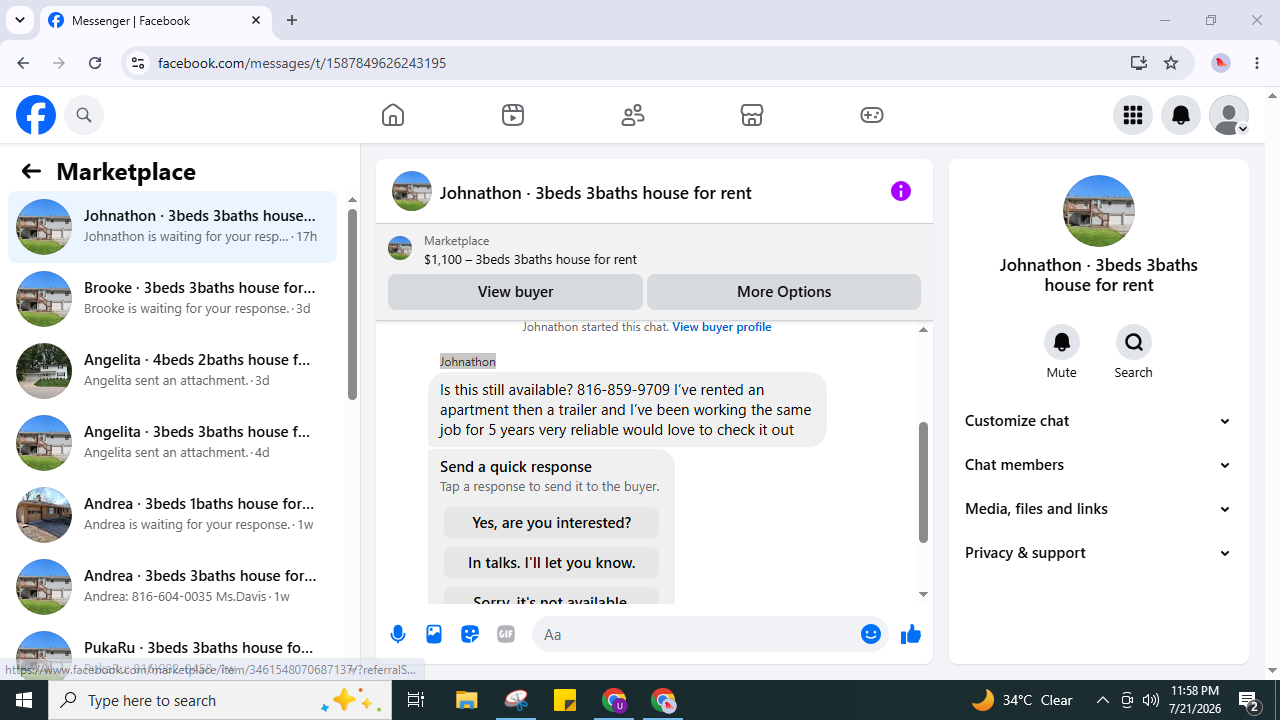
Task: Click the conversation list scrollbar
Action: coord(352,304)
